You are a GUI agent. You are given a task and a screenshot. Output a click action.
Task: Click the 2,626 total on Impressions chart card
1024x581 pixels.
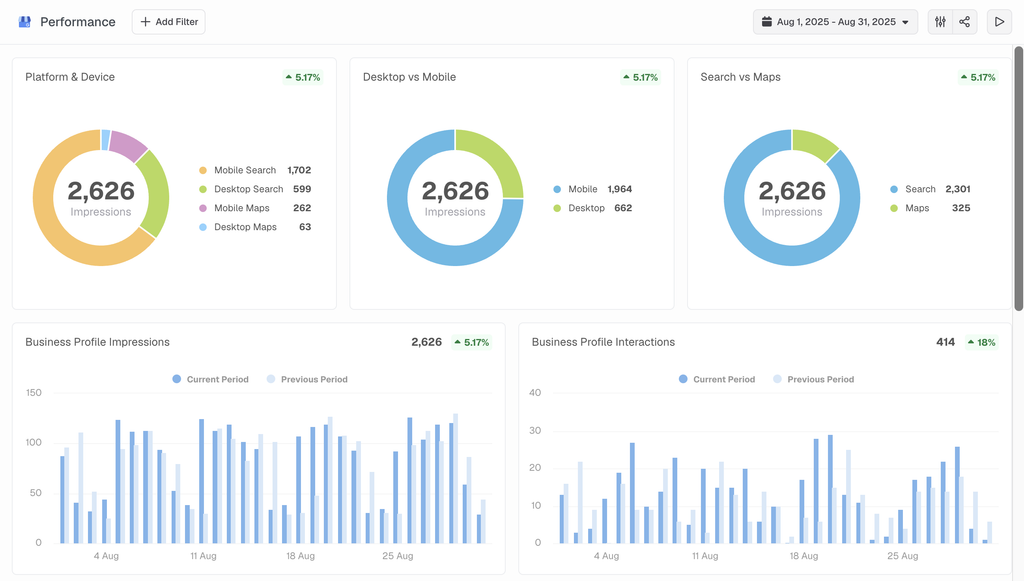click(x=426, y=342)
